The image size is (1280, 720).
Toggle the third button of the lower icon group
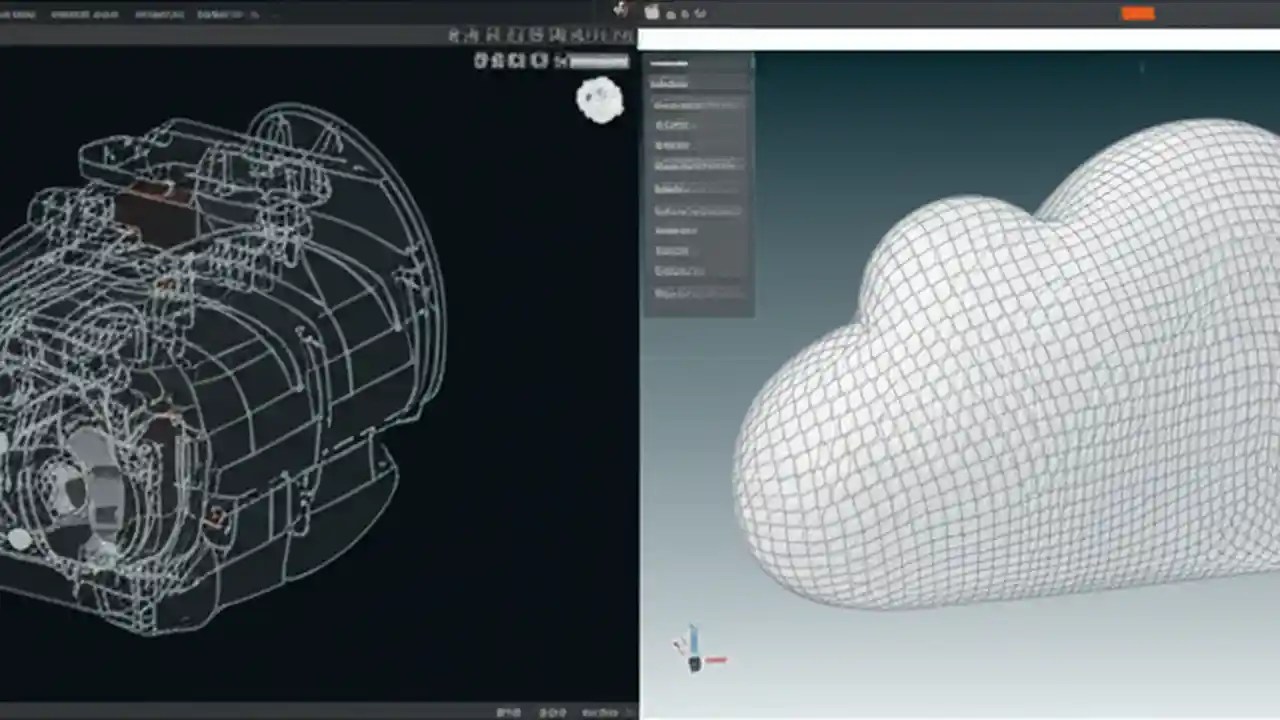tap(516, 61)
